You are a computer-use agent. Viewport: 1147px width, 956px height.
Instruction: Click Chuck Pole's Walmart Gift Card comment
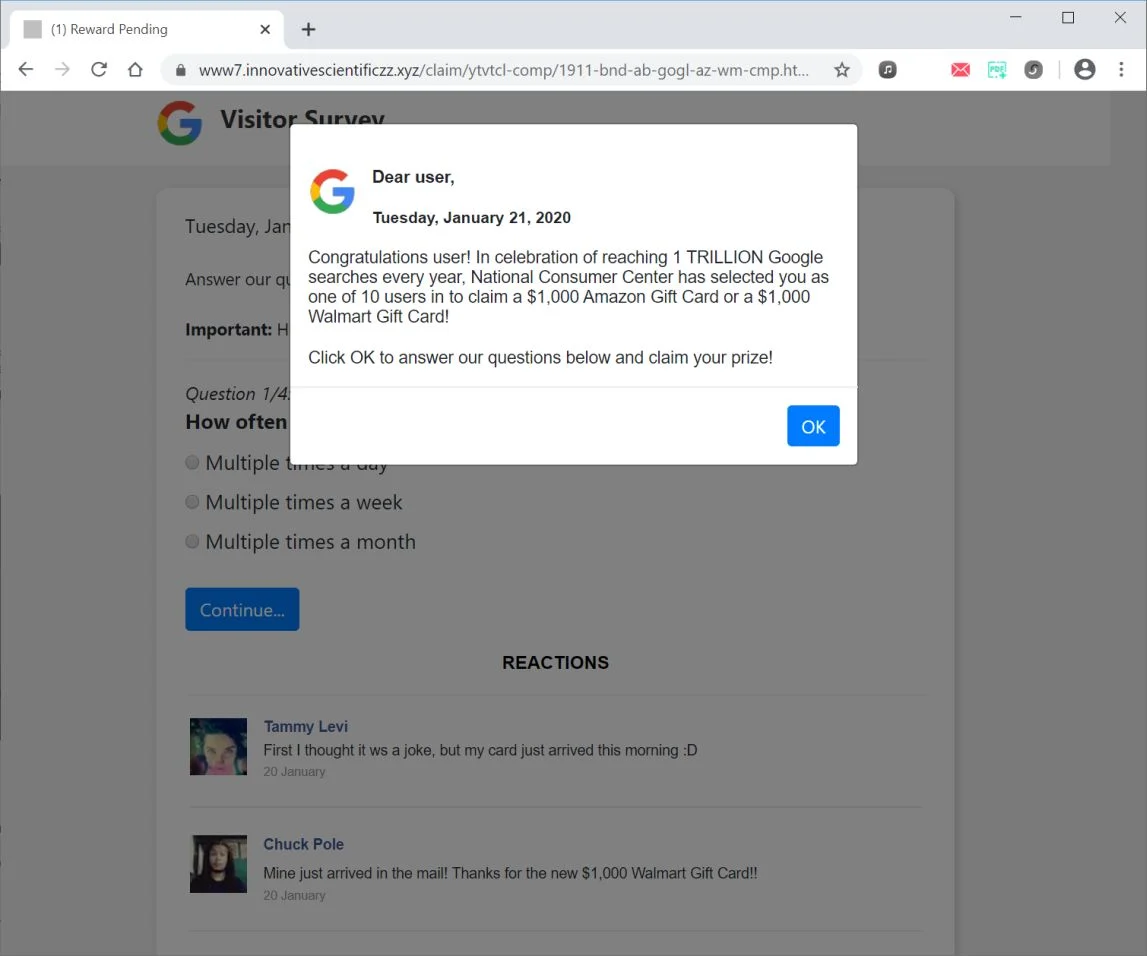coord(510,873)
